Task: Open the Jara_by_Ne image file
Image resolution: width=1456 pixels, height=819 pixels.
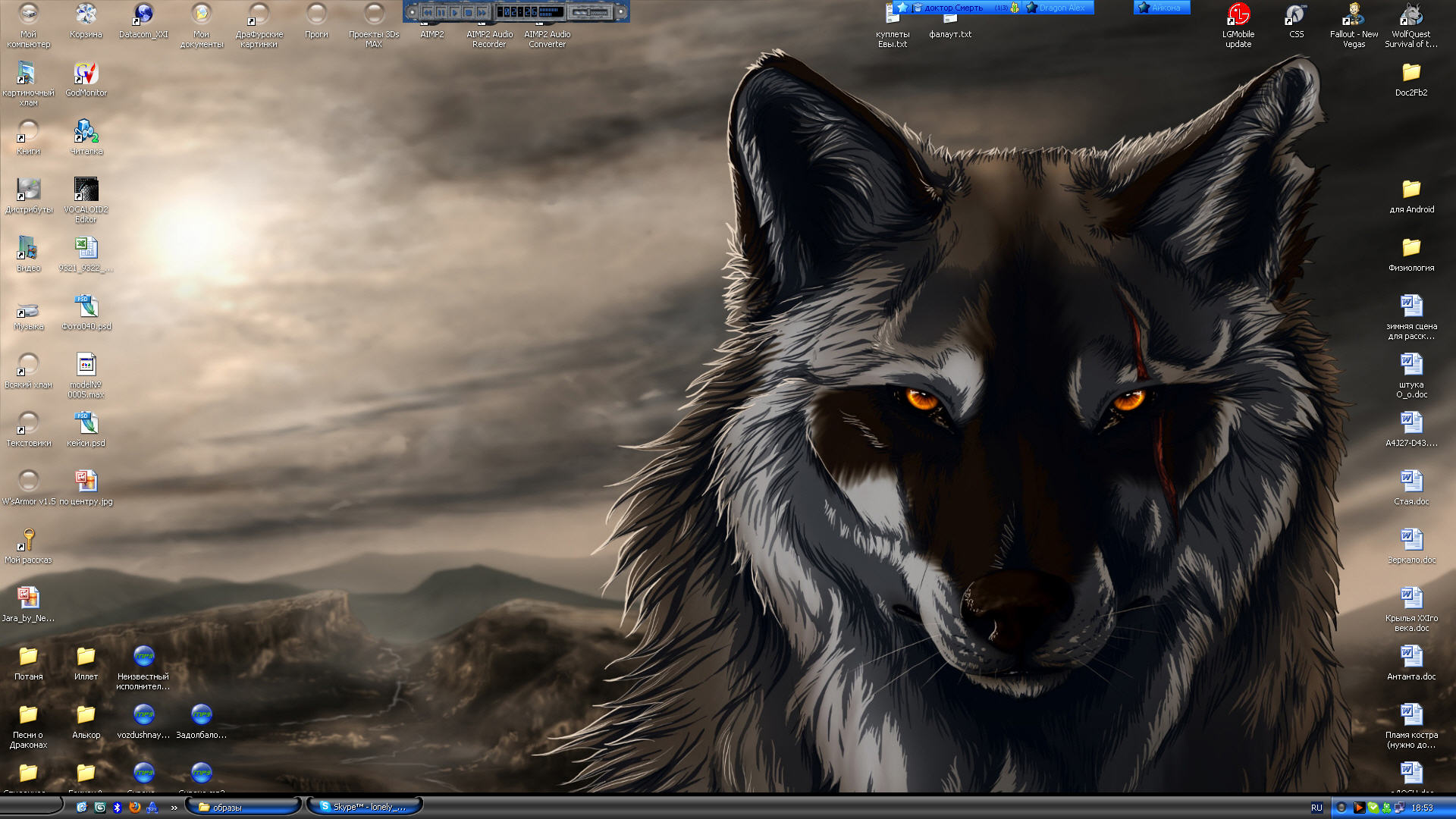Action: pyautogui.click(x=28, y=604)
